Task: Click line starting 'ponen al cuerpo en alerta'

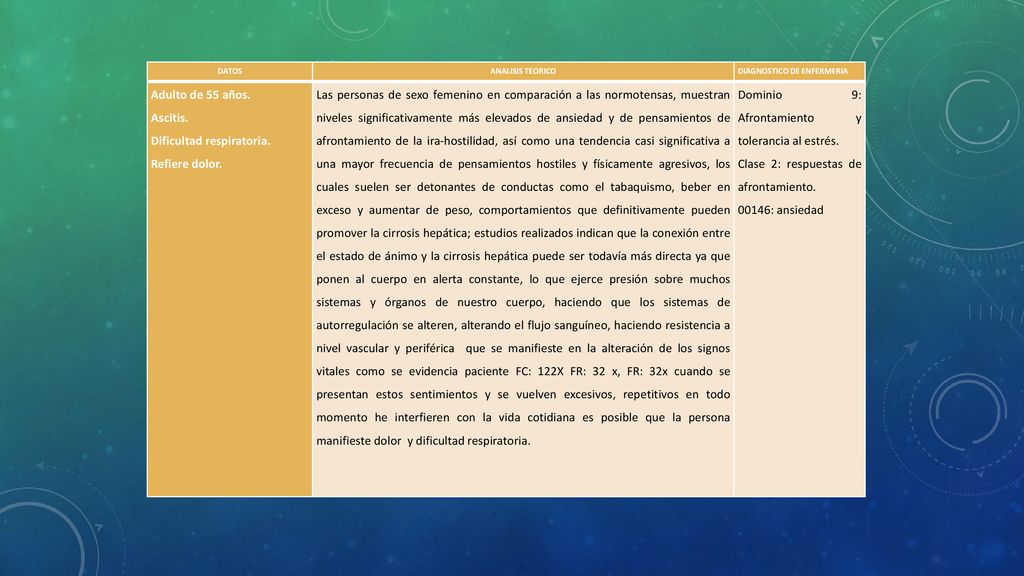Action: [x=523, y=280]
